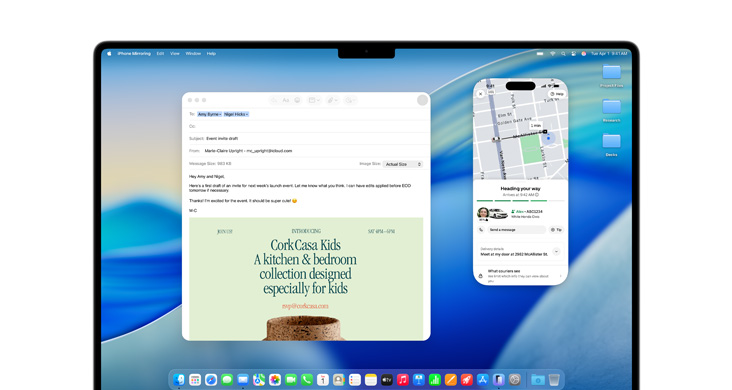732x390 pixels.
Task: Open Wi-Fi status in menu bar
Action: pyautogui.click(x=553, y=54)
